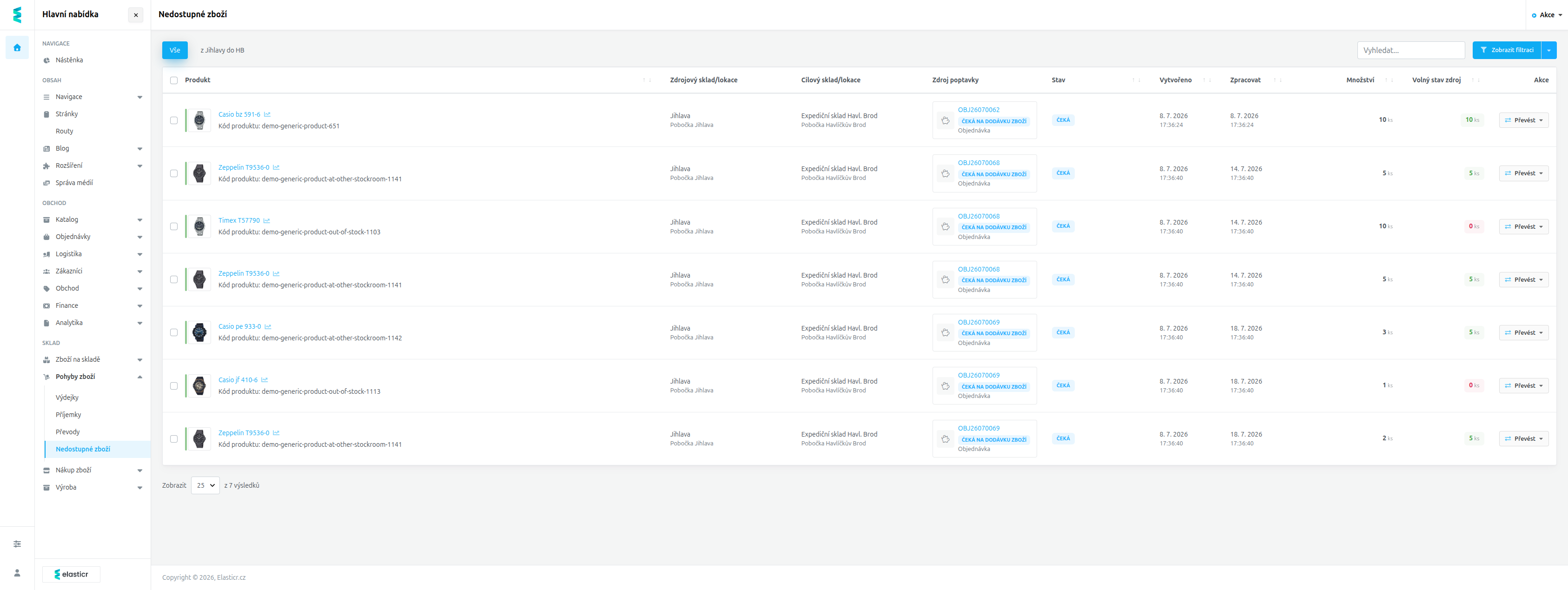Open the arrow next to Zobrazit filtraci
Screen dimensions: 1568x590
[1548, 51]
